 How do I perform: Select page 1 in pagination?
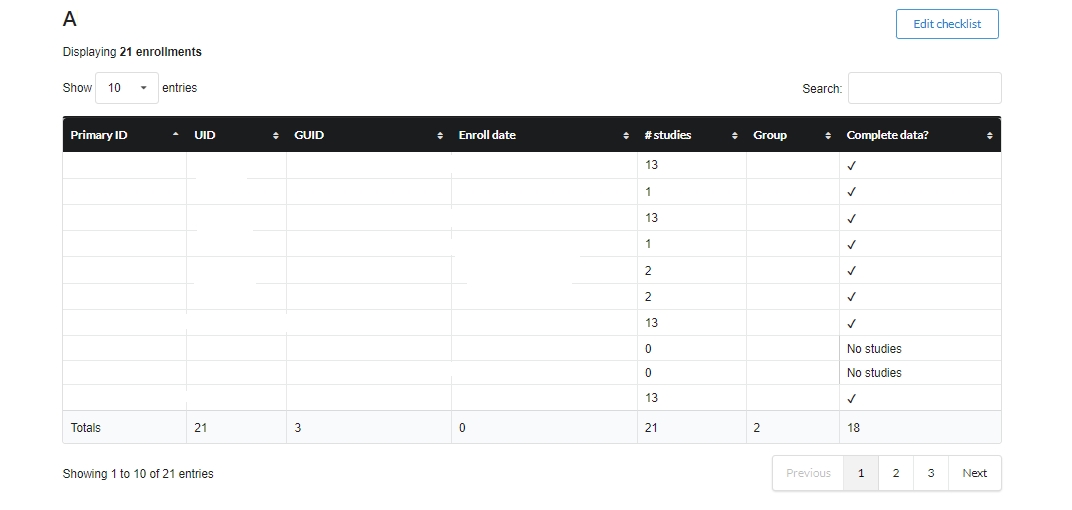point(861,473)
